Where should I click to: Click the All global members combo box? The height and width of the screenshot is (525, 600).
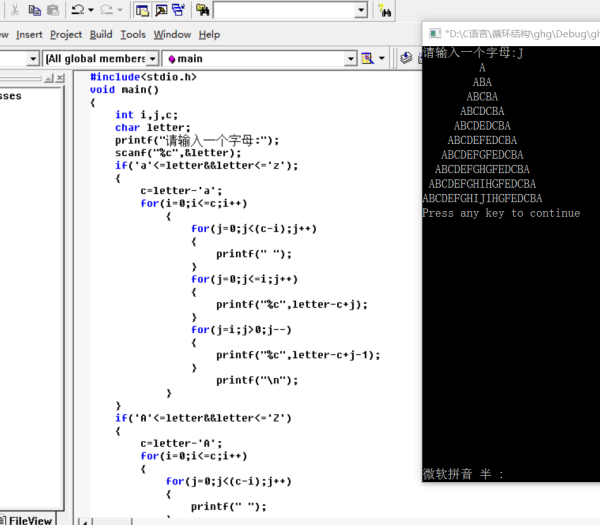[101, 59]
